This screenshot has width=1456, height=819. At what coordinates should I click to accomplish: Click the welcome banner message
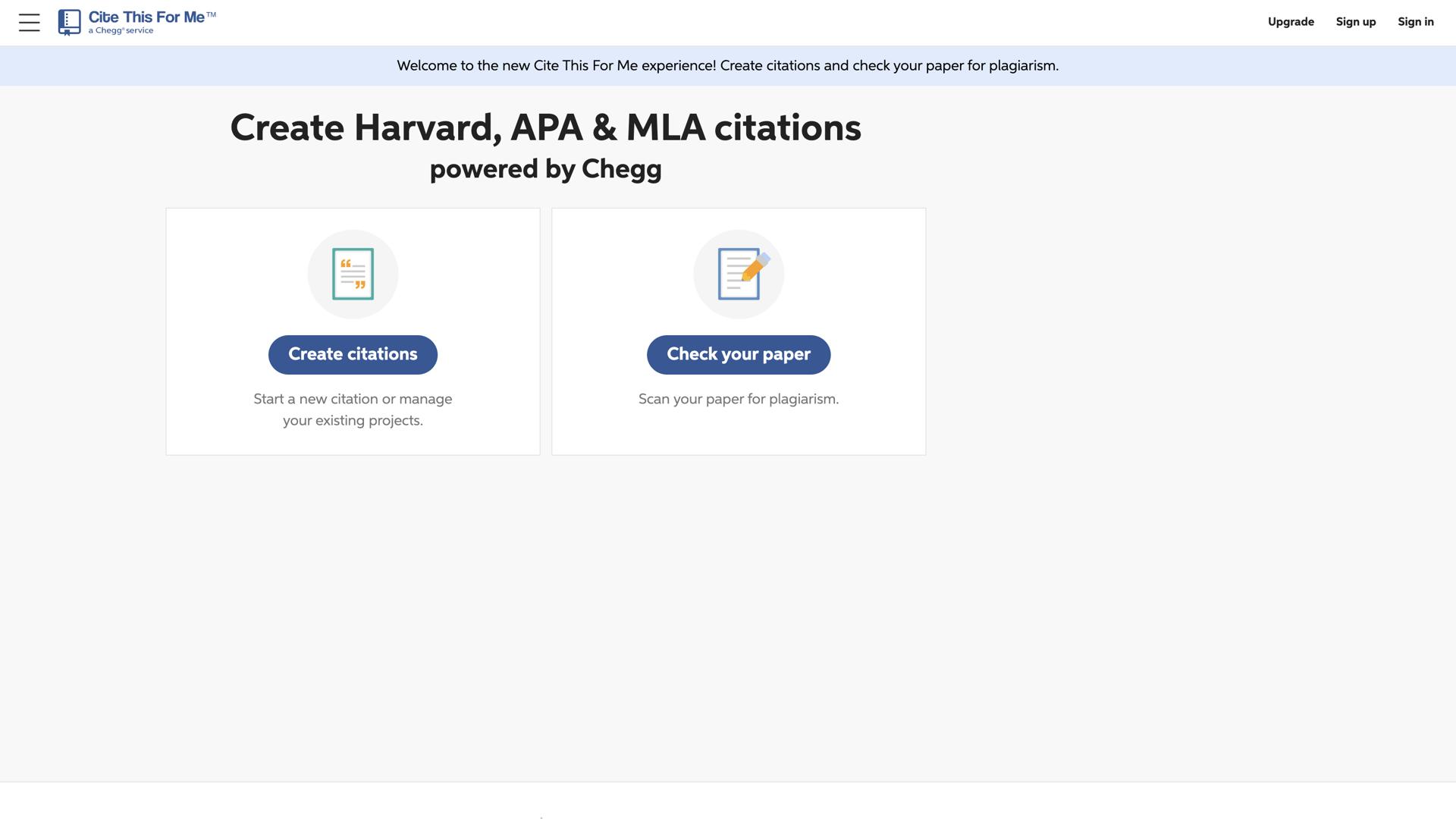pos(727,66)
